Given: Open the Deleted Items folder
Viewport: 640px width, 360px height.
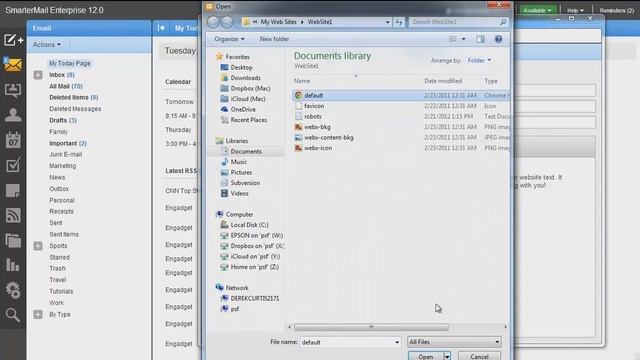Looking at the screenshot, I should 73,98.
